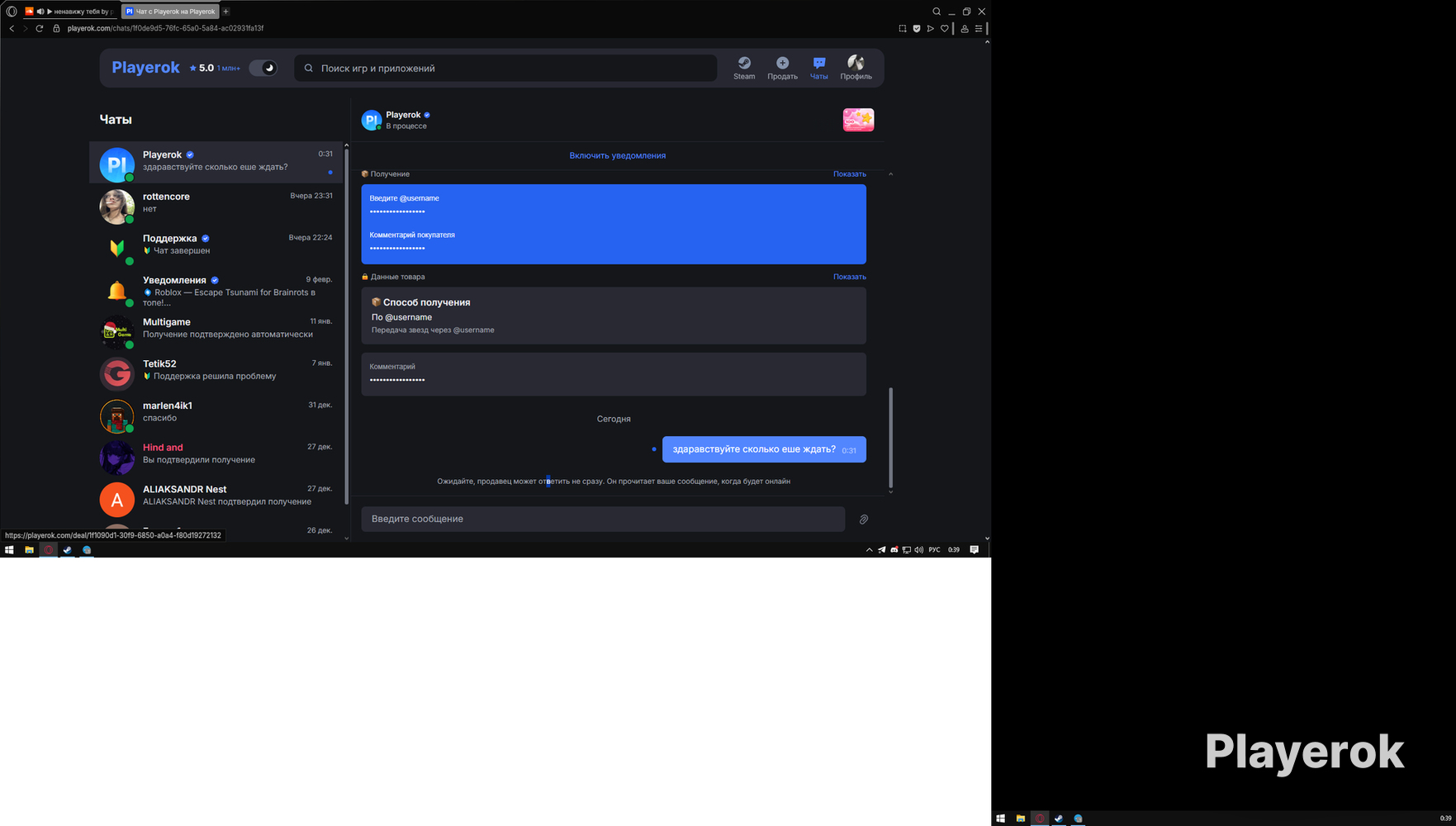Open Чаты in the header navigation
This screenshot has height=826, width=1456.
pos(818,68)
